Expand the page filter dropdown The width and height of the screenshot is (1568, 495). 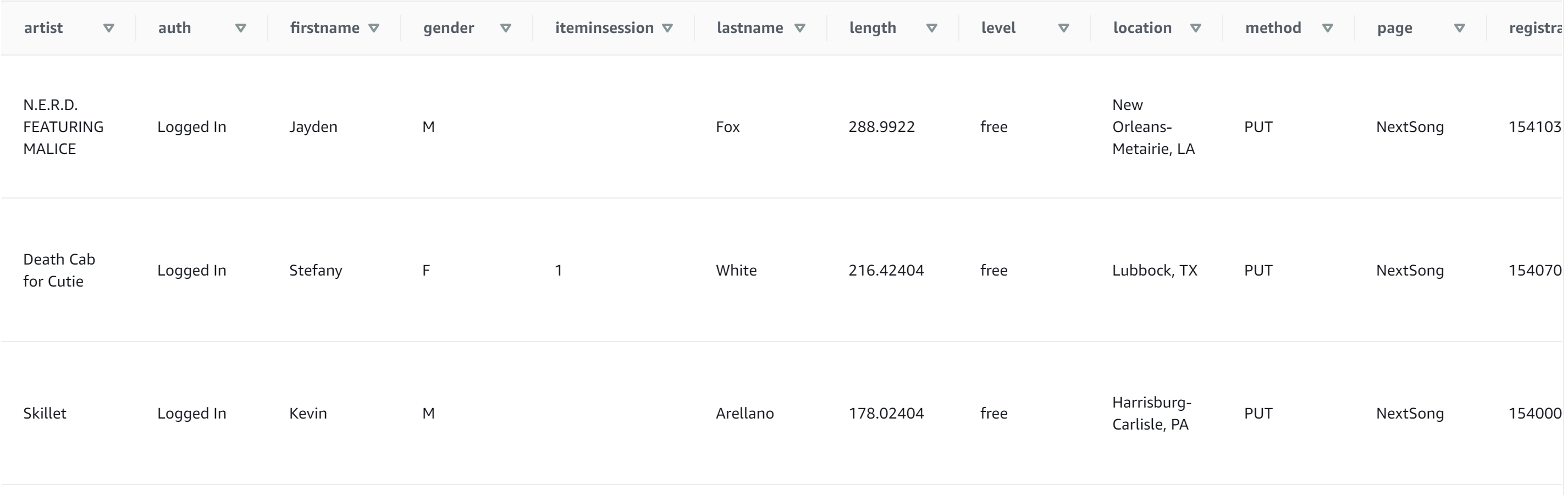point(1460,28)
